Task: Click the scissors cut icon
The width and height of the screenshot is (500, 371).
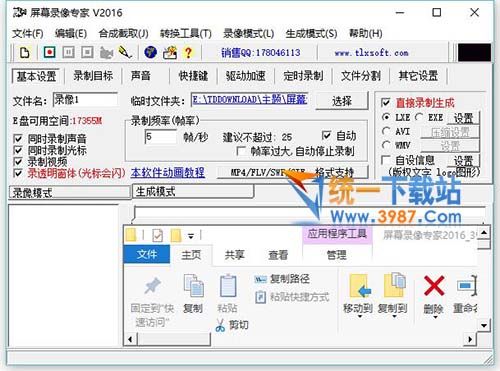Action: click(x=220, y=325)
